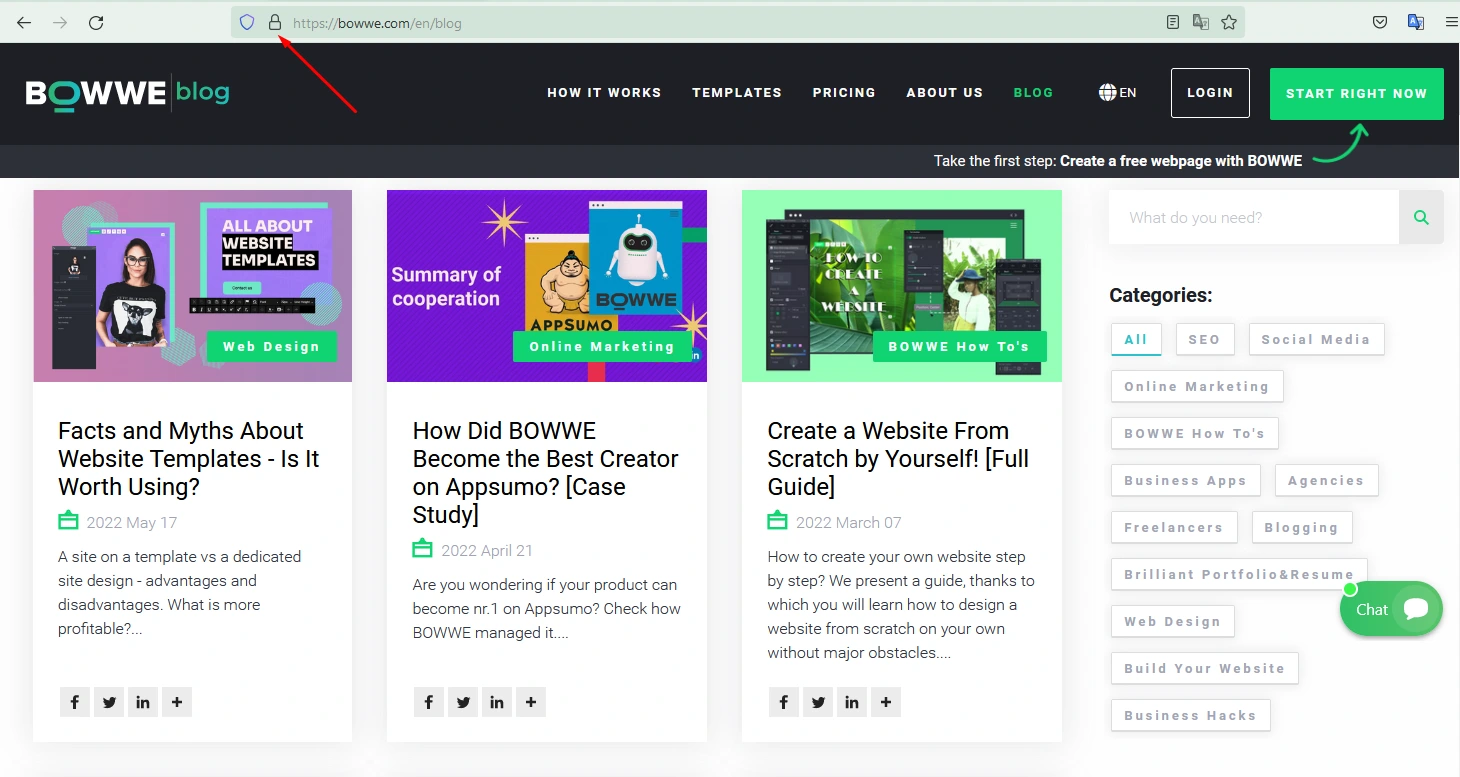Show Freelancers category posts
This screenshot has height=777, width=1460.
(1174, 527)
